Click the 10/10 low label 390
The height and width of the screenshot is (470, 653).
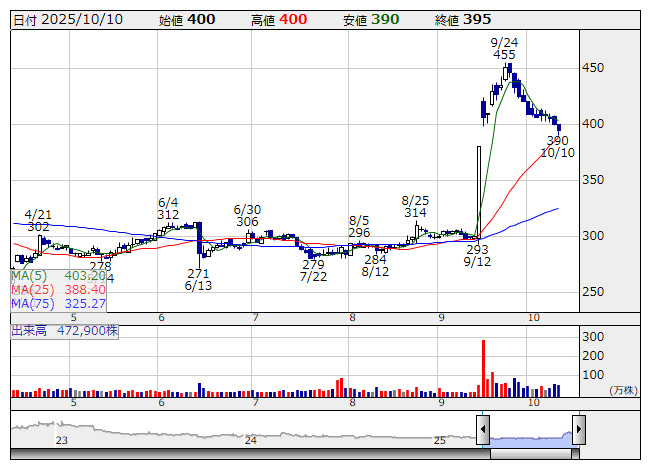click(557, 140)
